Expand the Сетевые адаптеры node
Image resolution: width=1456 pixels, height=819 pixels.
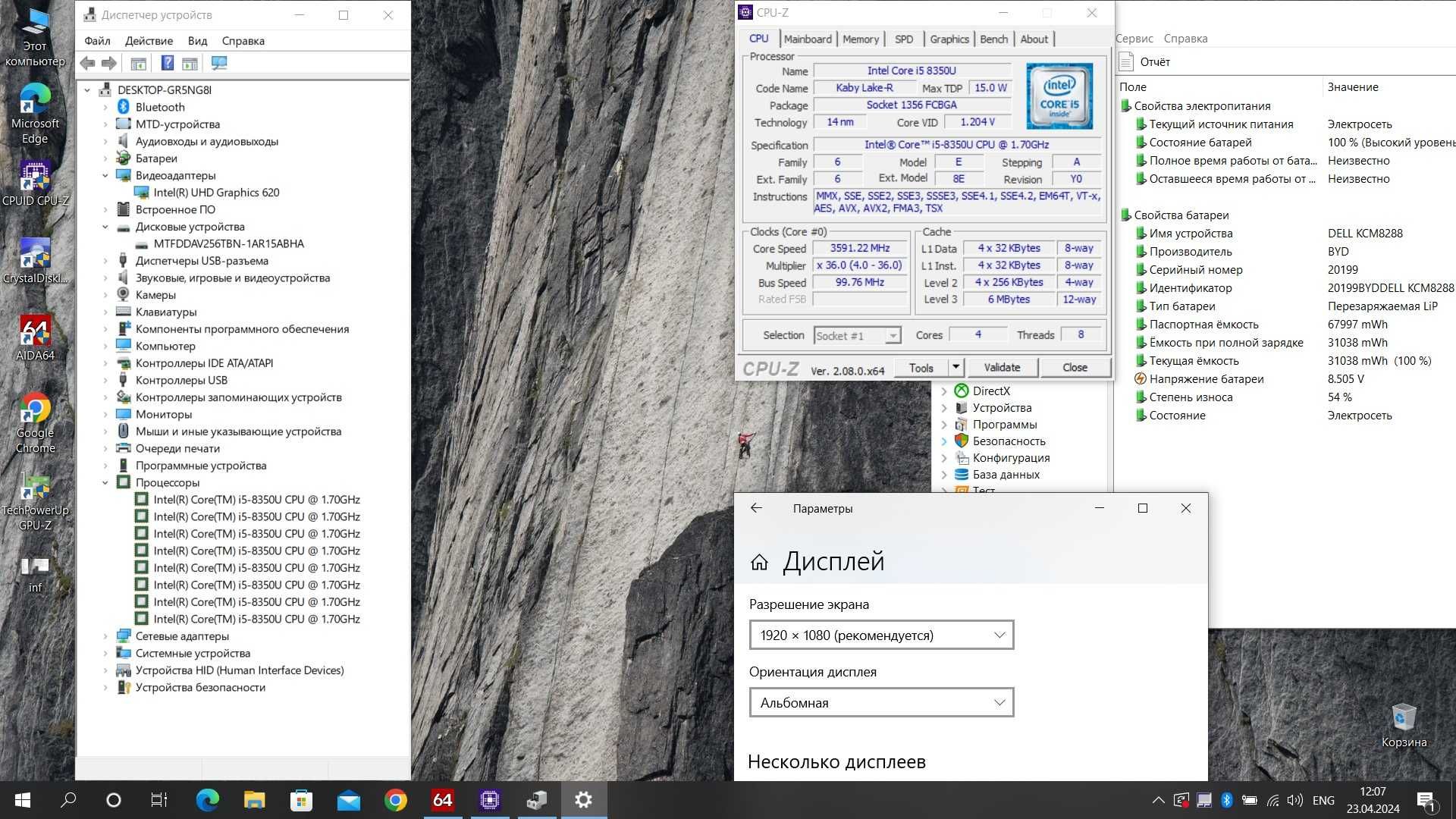[105, 636]
